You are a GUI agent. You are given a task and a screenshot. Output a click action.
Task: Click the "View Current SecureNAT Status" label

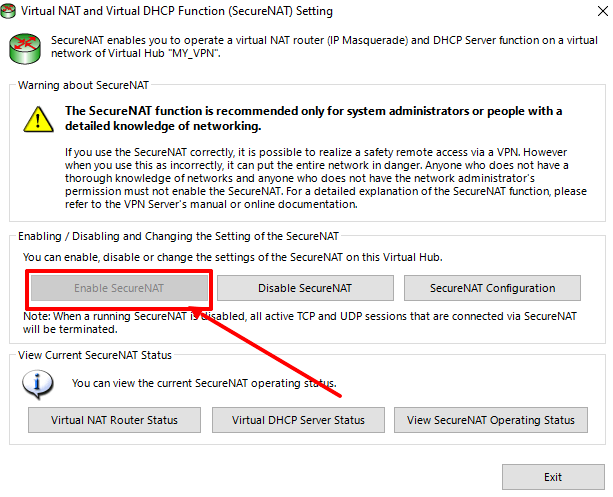click(x=95, y=355)
